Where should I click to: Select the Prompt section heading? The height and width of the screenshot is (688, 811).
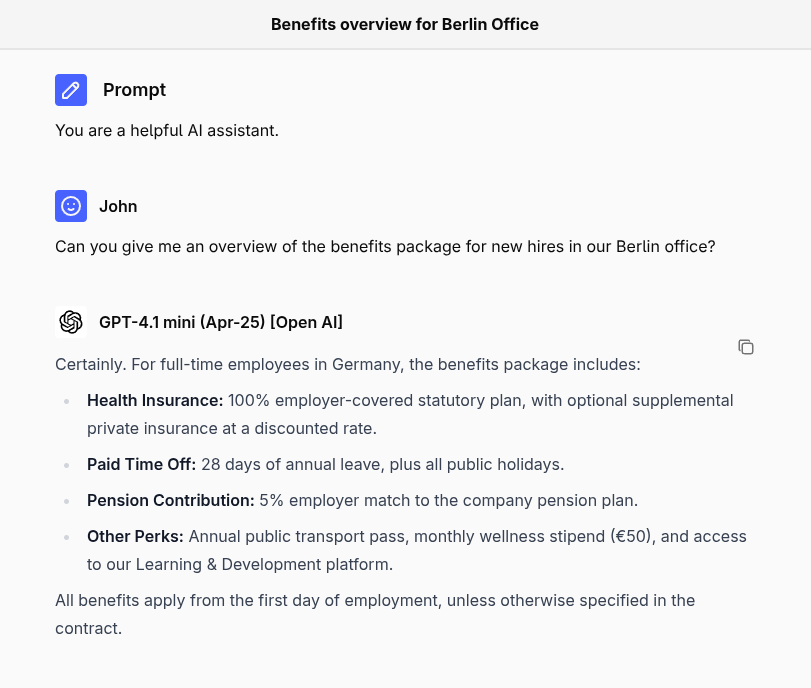pyautogui.click(x=134, y=90)
